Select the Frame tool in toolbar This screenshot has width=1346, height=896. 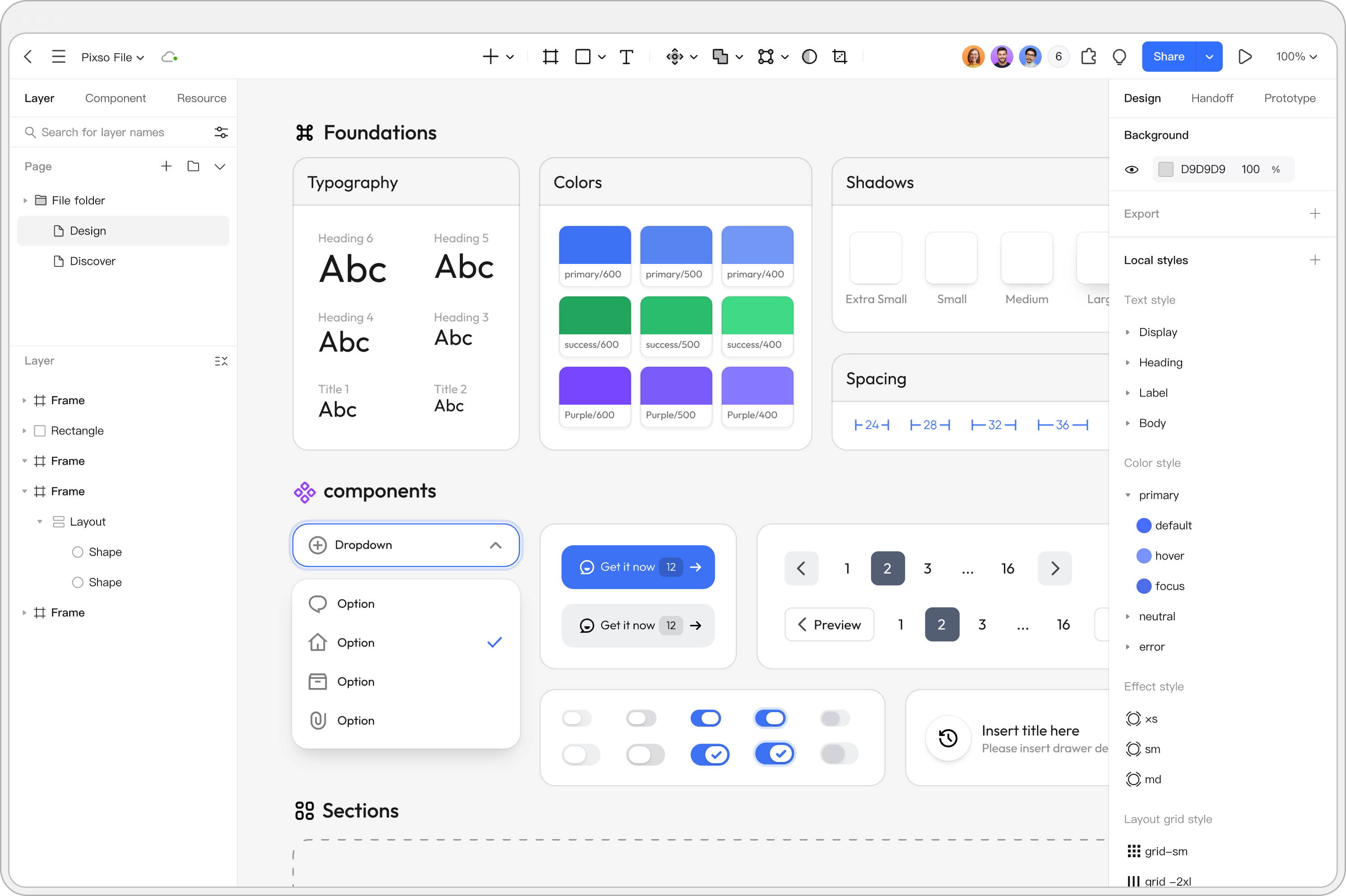(x=550, y=56)
